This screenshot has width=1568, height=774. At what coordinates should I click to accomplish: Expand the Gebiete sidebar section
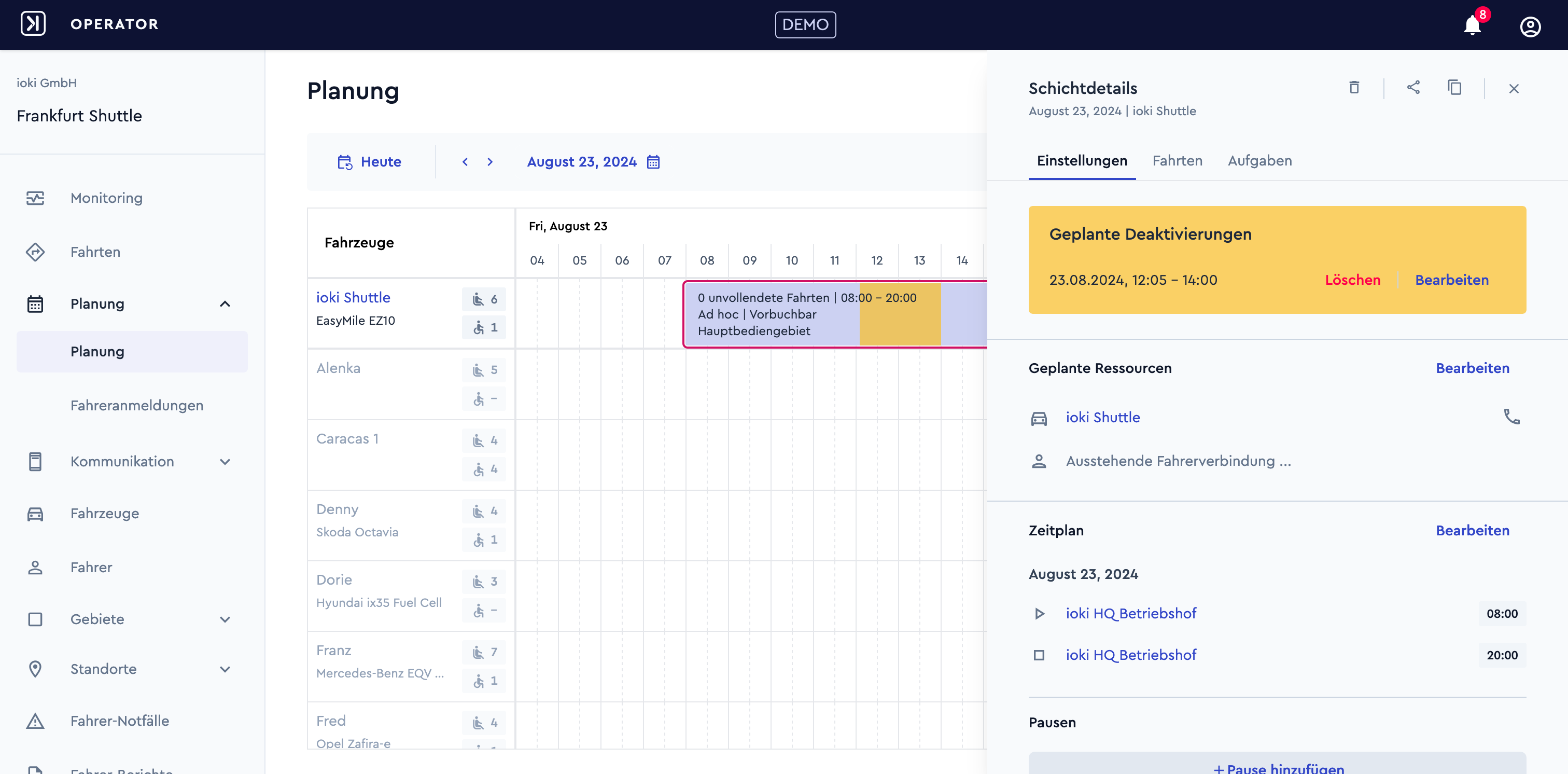(x=225, y=619)
